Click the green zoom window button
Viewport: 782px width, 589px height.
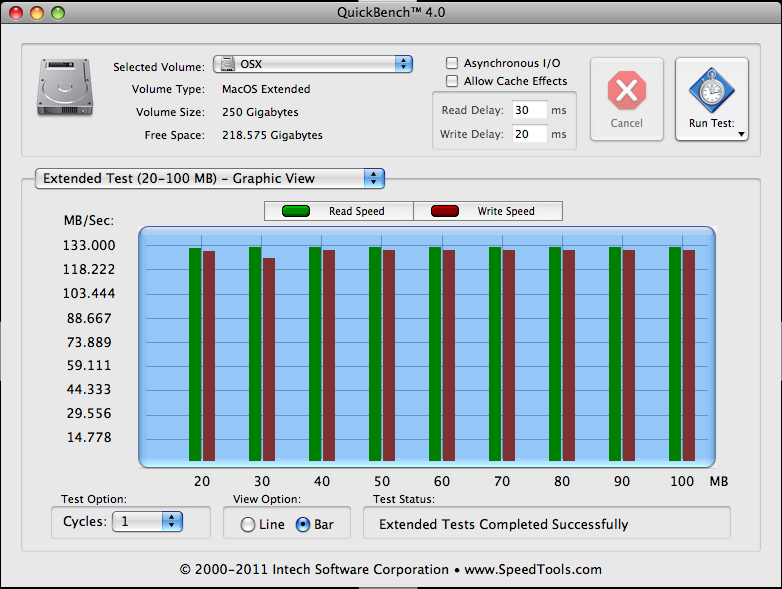coord(58,13)
